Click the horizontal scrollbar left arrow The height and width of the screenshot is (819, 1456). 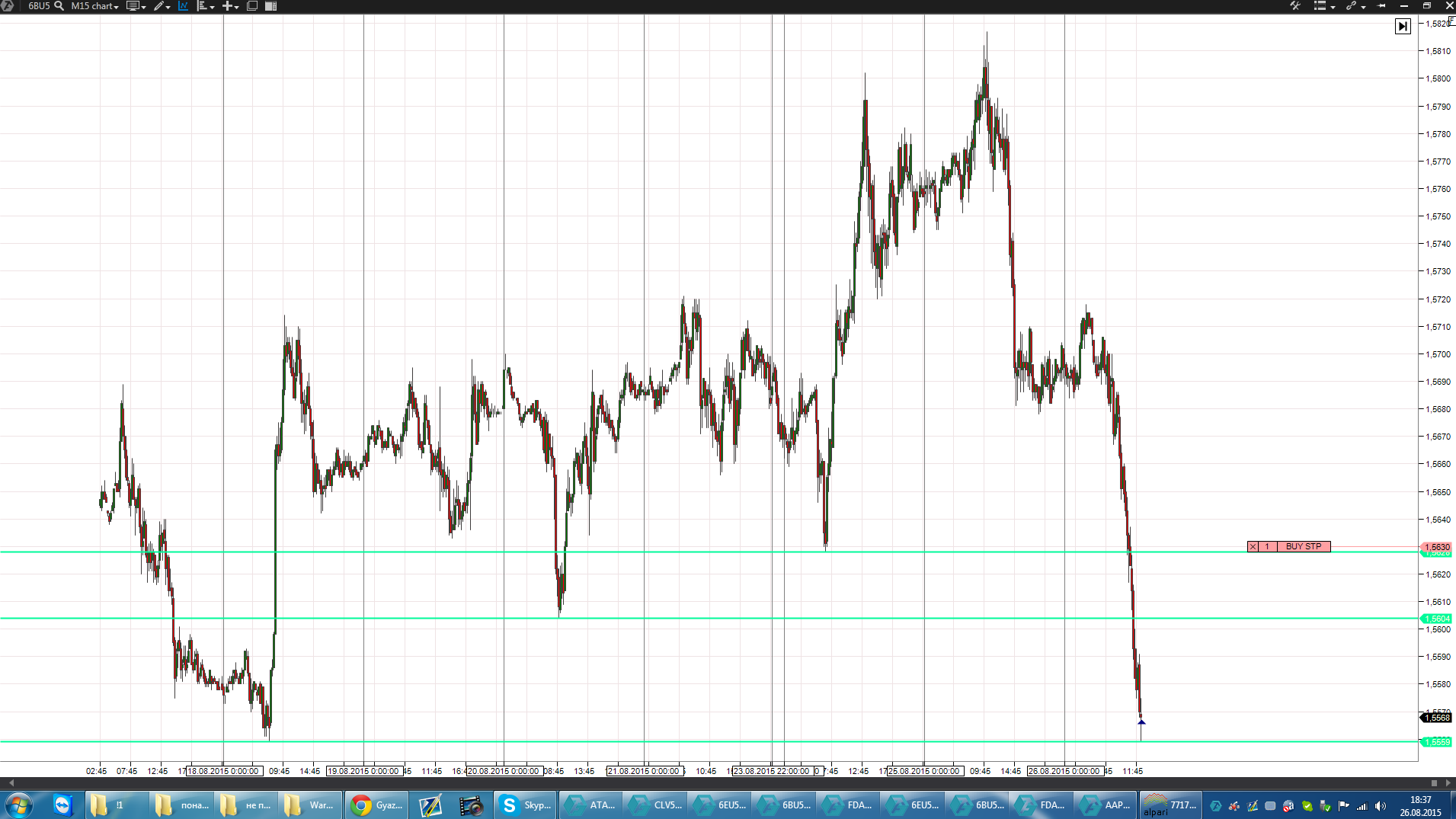(11, 782)
